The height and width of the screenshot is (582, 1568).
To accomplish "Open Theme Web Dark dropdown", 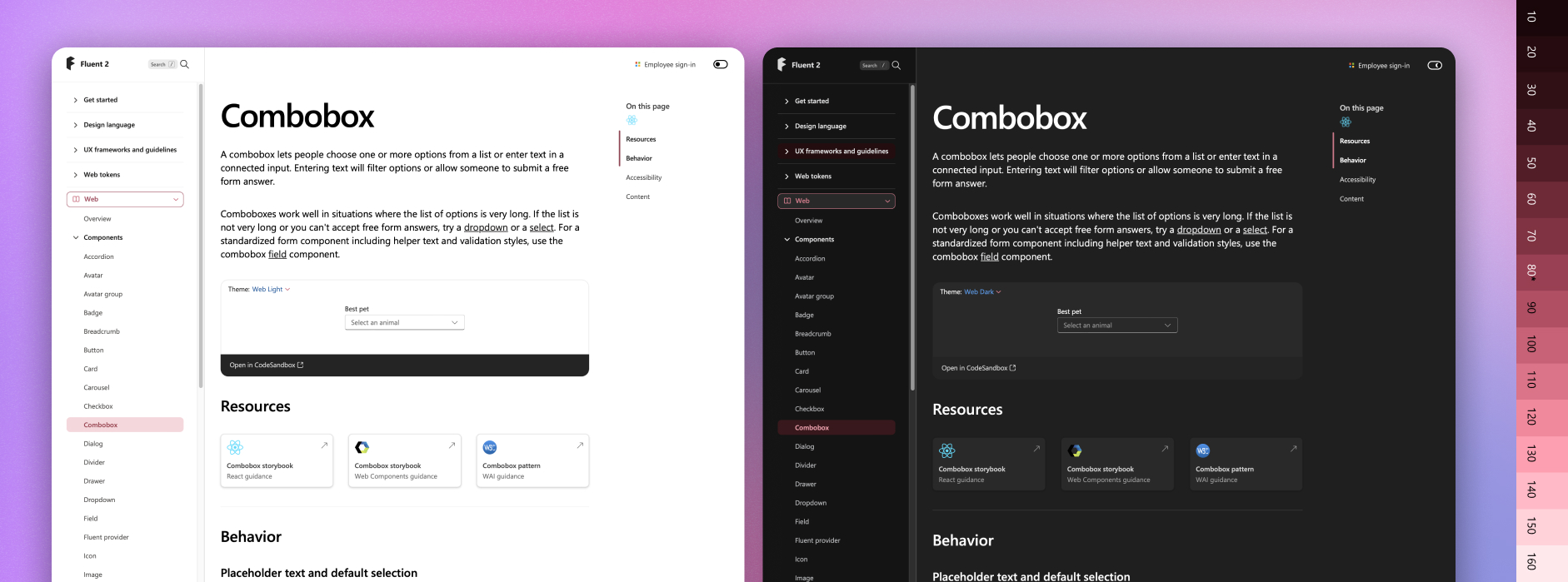I will [982, 291].
